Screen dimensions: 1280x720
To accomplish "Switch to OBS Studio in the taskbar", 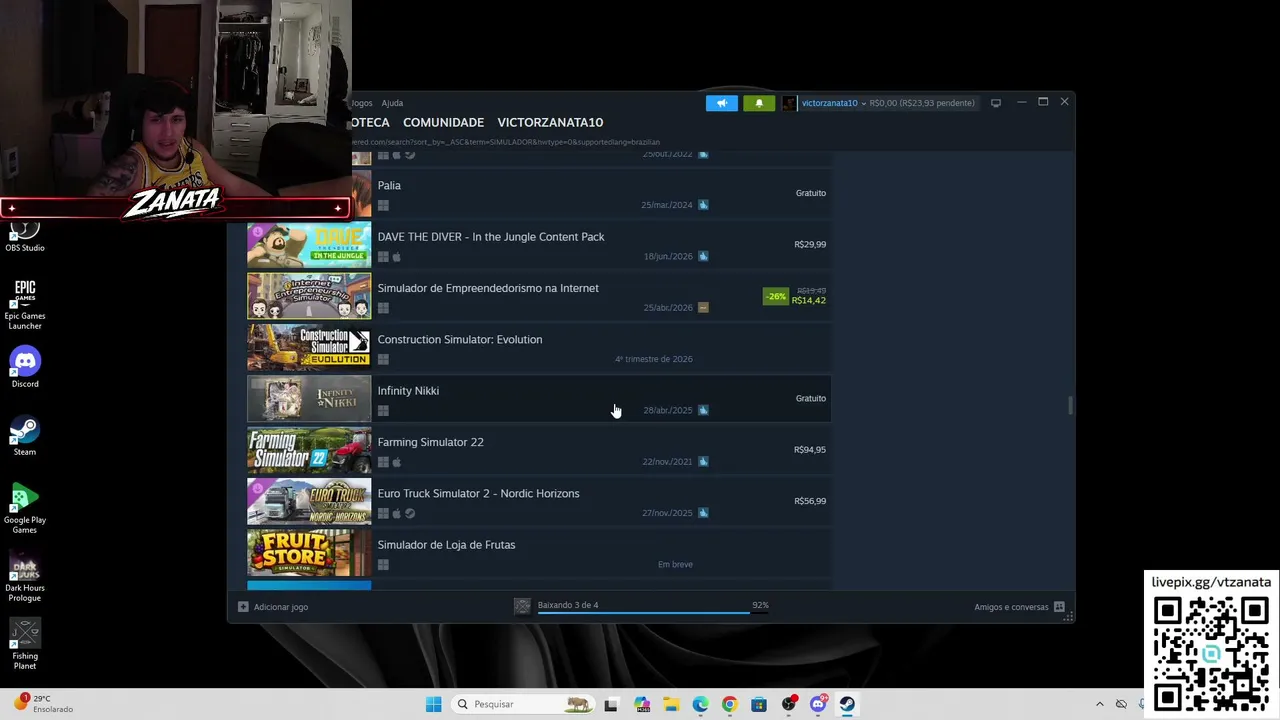I will click(x=789, y=704).
